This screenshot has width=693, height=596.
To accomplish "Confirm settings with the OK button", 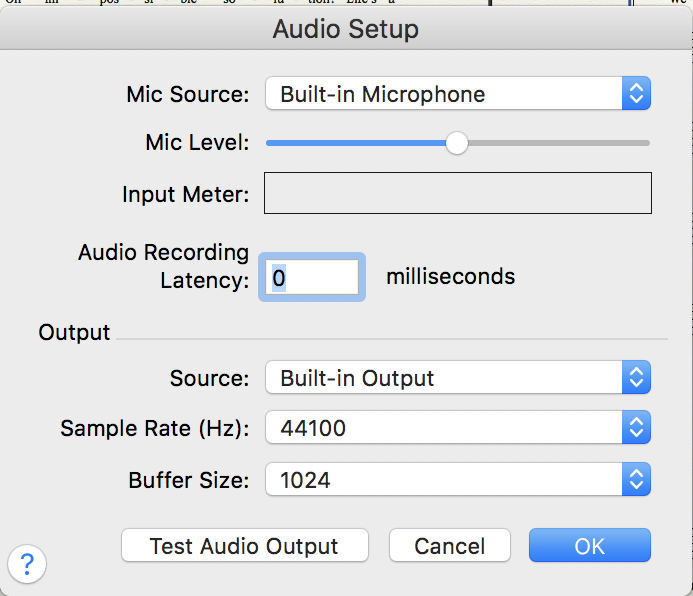I will click(590, 546).
